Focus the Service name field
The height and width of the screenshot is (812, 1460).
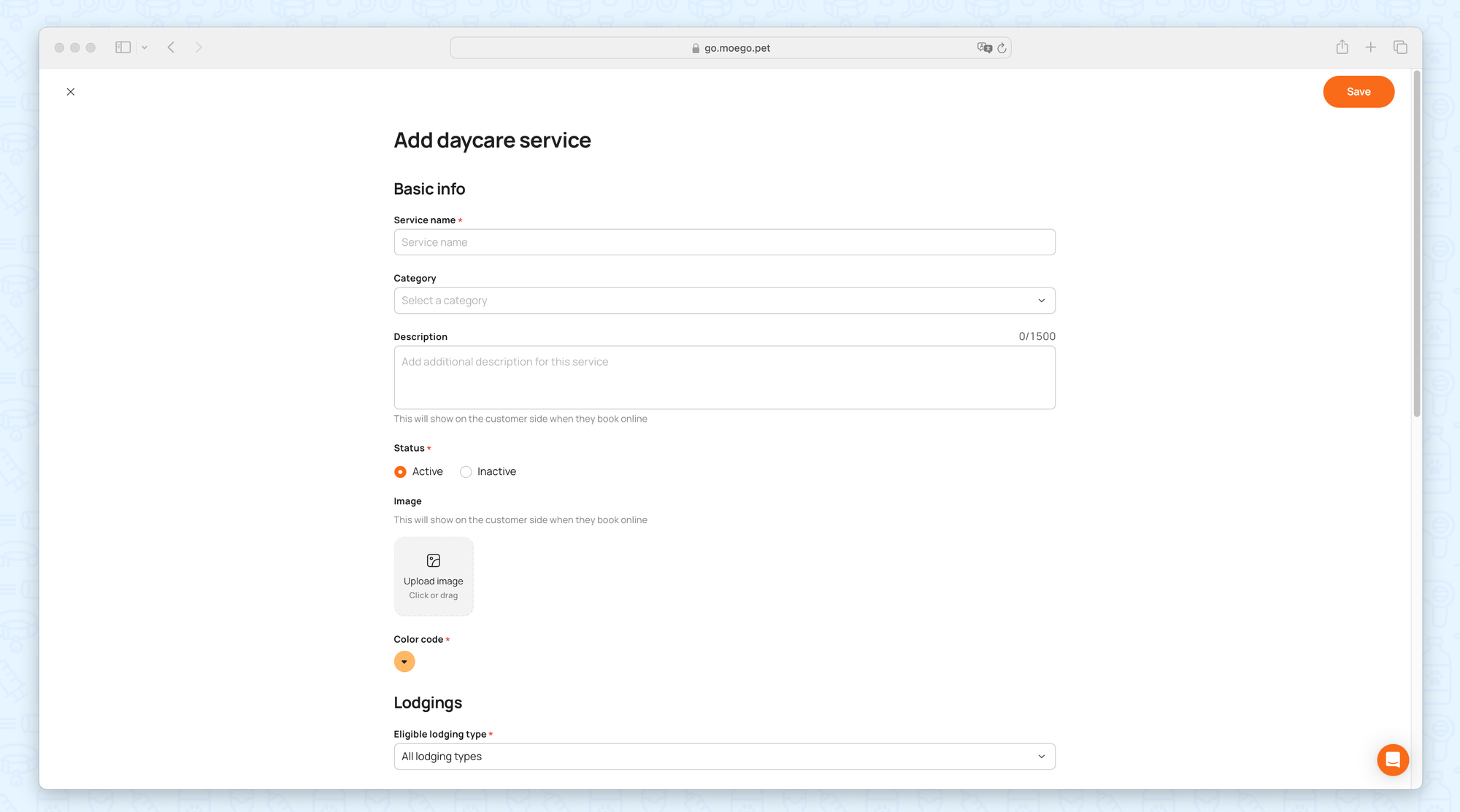coord(724,242)
